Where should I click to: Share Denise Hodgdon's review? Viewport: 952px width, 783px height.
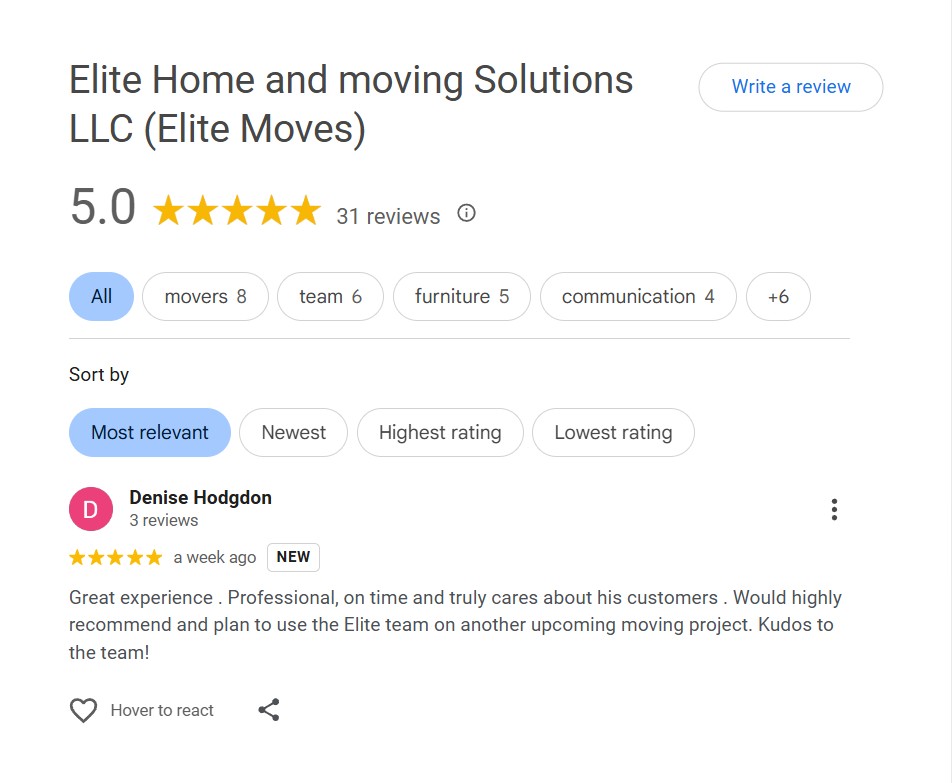[x=268, y=710]
